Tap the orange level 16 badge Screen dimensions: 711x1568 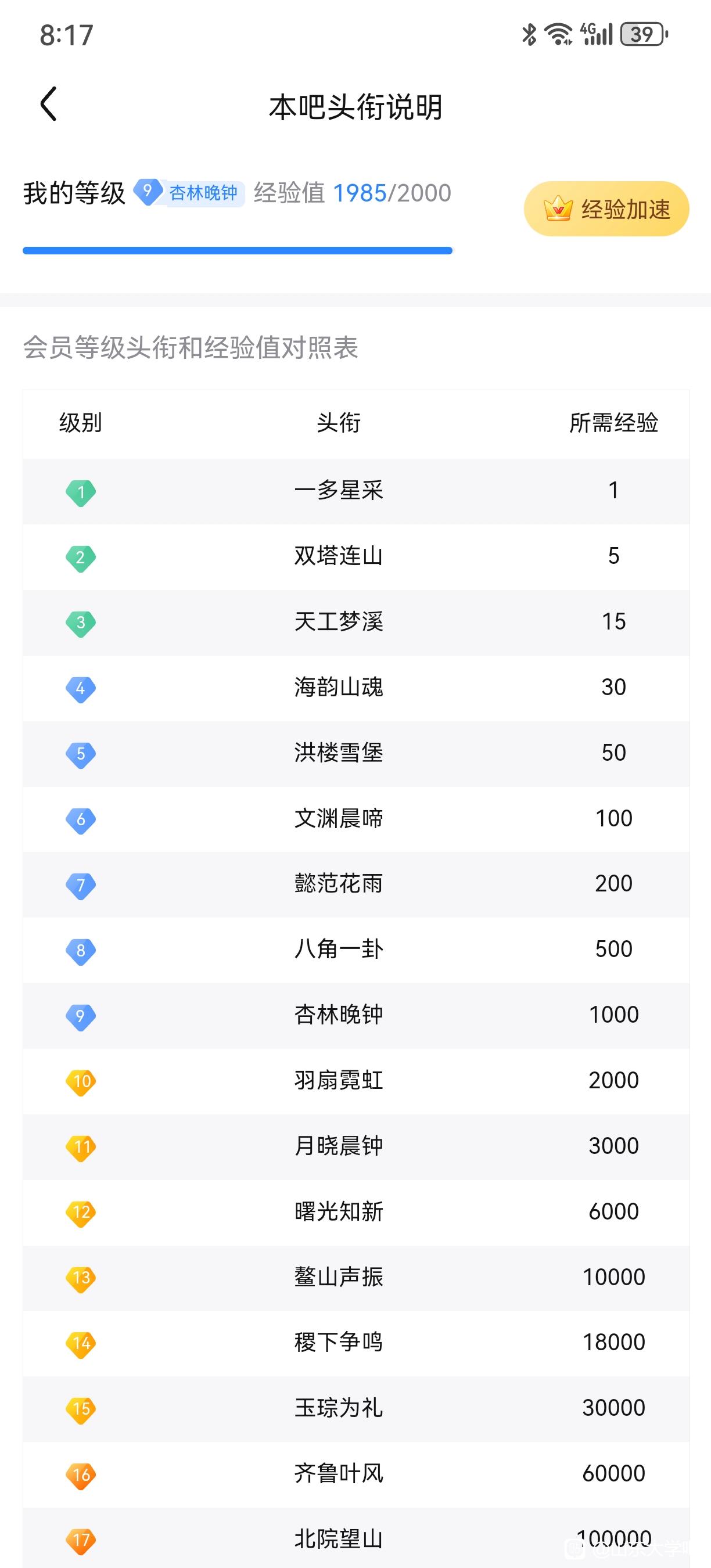coord(81,1475)
